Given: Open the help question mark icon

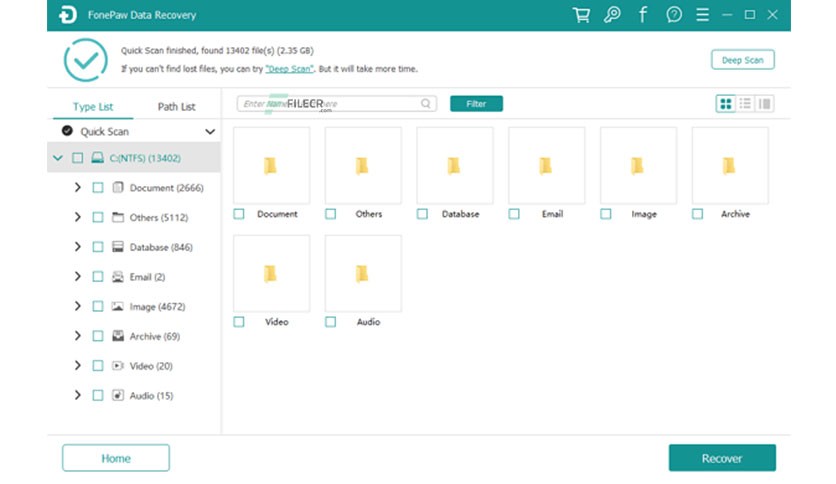Looking at the screenshot, I should pyautogui.click(x=674, y=15).
